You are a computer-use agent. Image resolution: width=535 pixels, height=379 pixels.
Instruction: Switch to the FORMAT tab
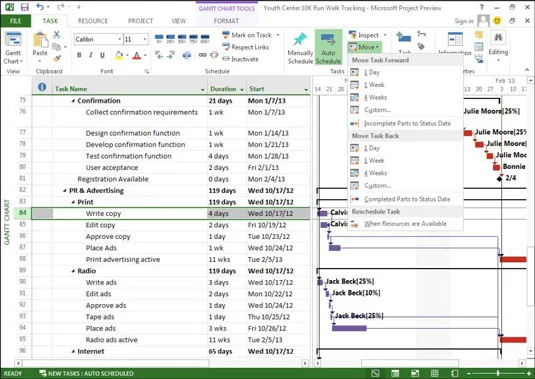[x=226, y=21]
